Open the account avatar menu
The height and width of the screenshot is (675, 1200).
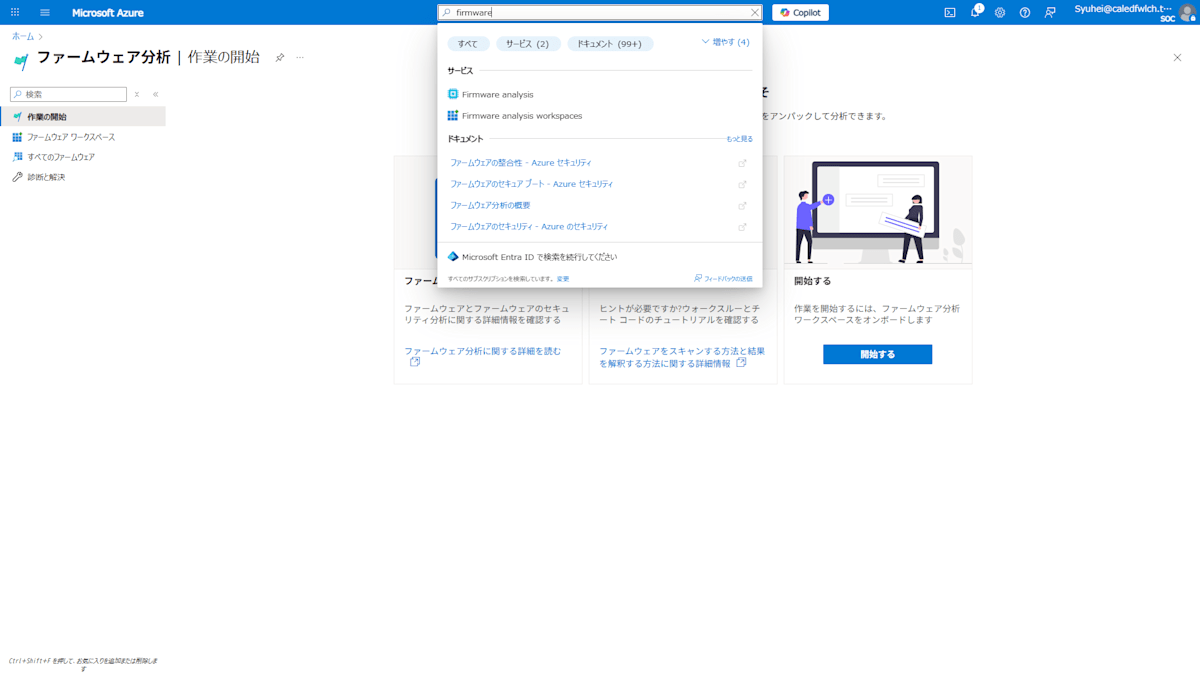pyautogui.click(x=1187, y=13)
